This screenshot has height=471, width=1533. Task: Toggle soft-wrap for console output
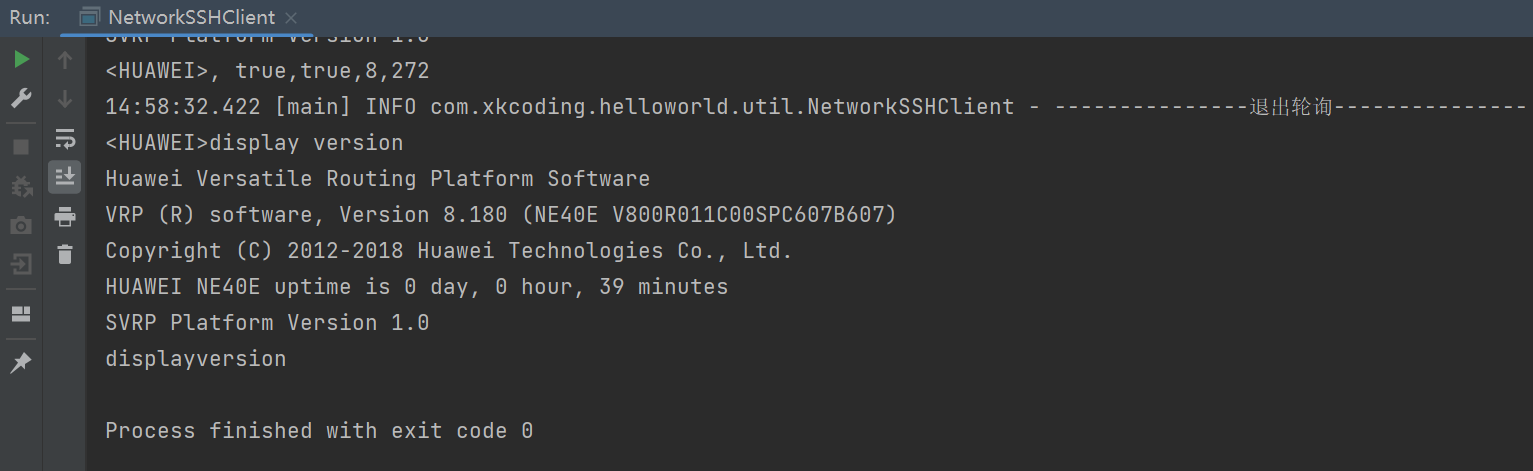(65, 138)
